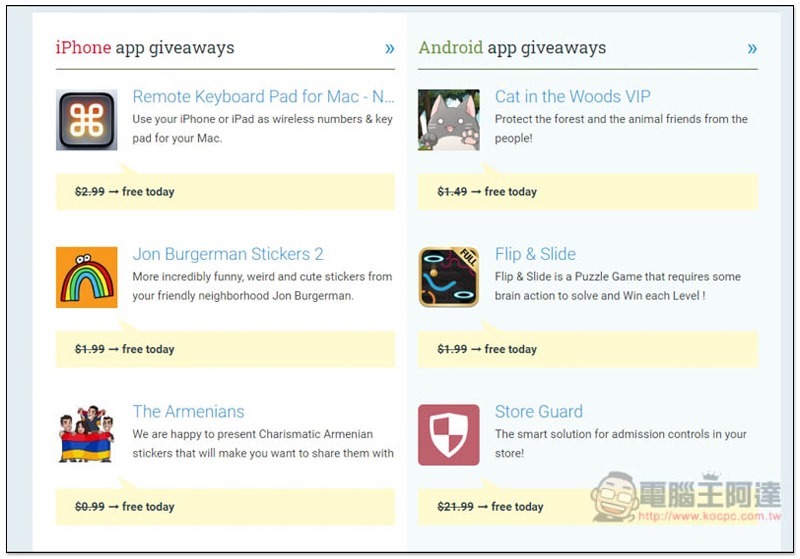
Task: Click the Store Guard shield icon
Action: coord(448,435)
